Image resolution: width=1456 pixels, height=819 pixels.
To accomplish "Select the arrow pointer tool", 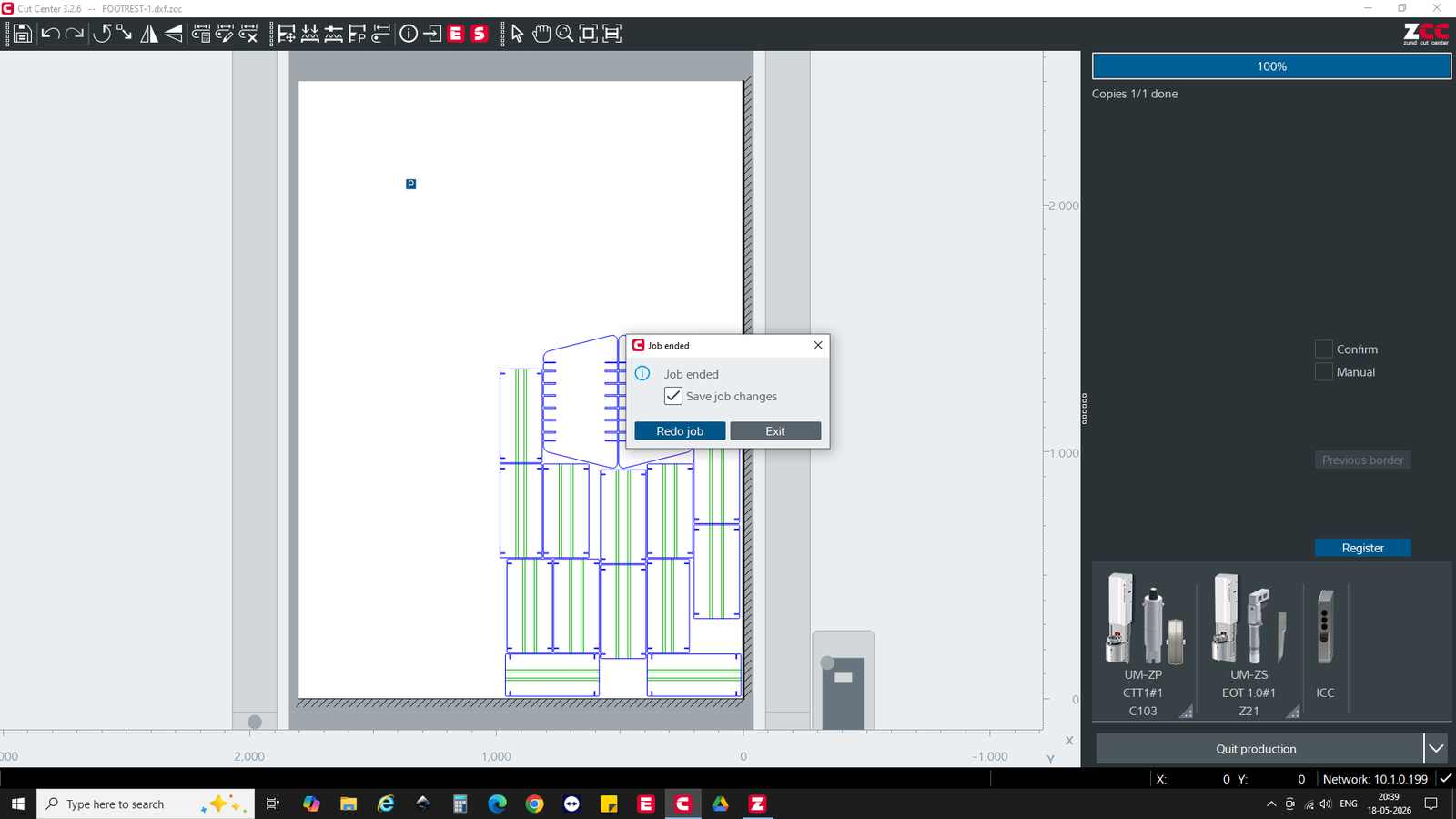I will click(x=517, y=34).
